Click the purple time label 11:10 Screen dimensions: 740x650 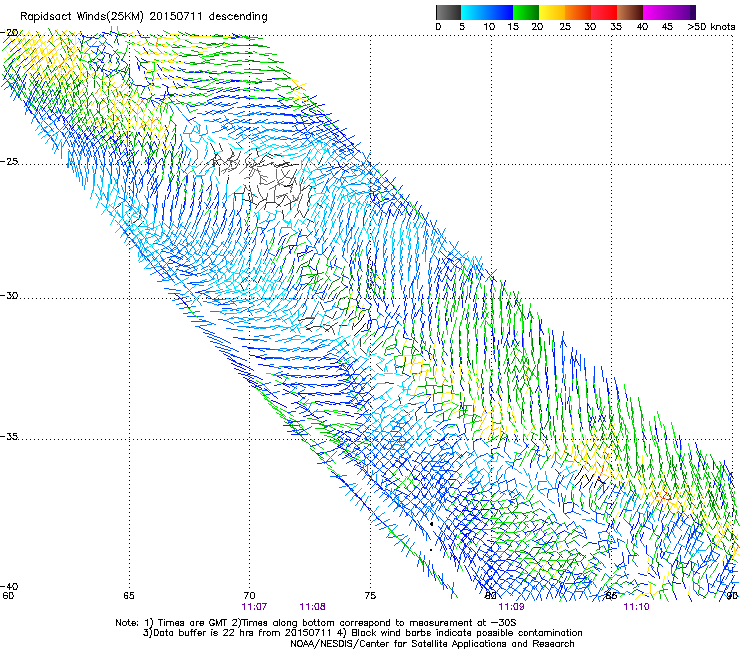coord(636,607)
